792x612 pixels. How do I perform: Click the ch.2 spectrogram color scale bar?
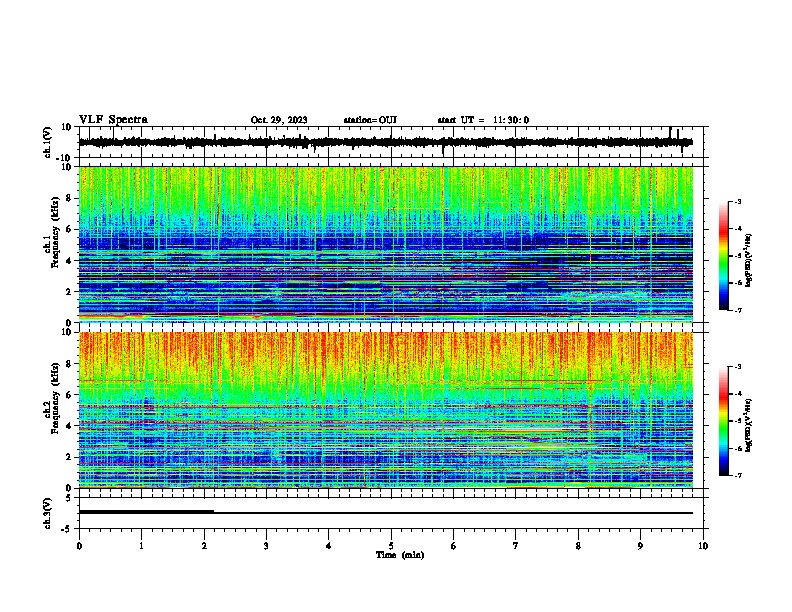(x=723, y=421)
